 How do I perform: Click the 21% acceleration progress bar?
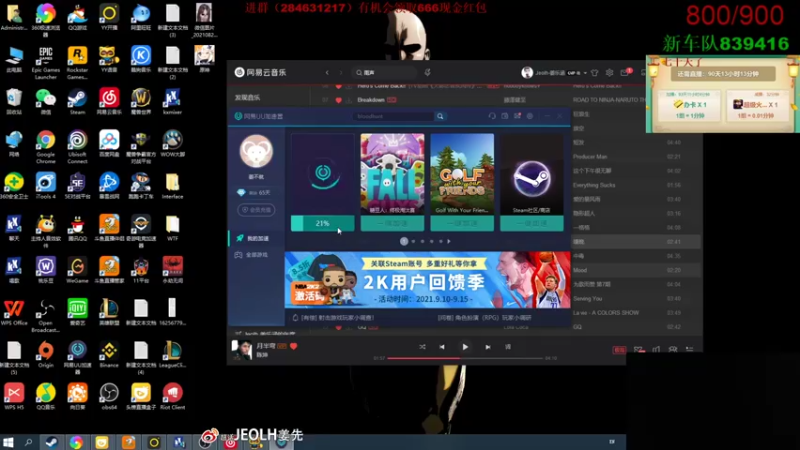[322, 223]
